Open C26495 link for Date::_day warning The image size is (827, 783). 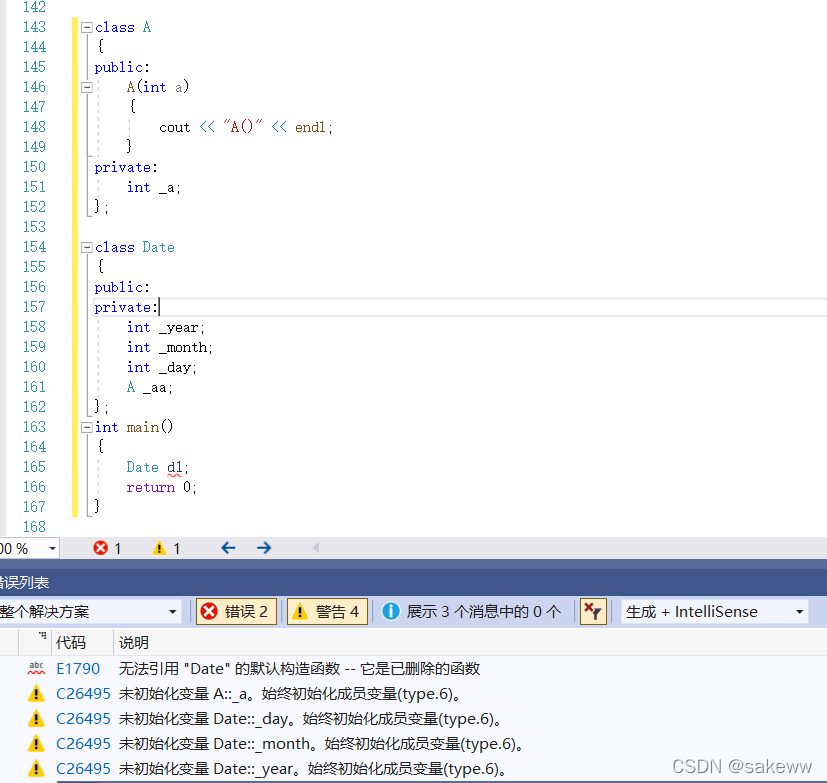click(83, 719)
